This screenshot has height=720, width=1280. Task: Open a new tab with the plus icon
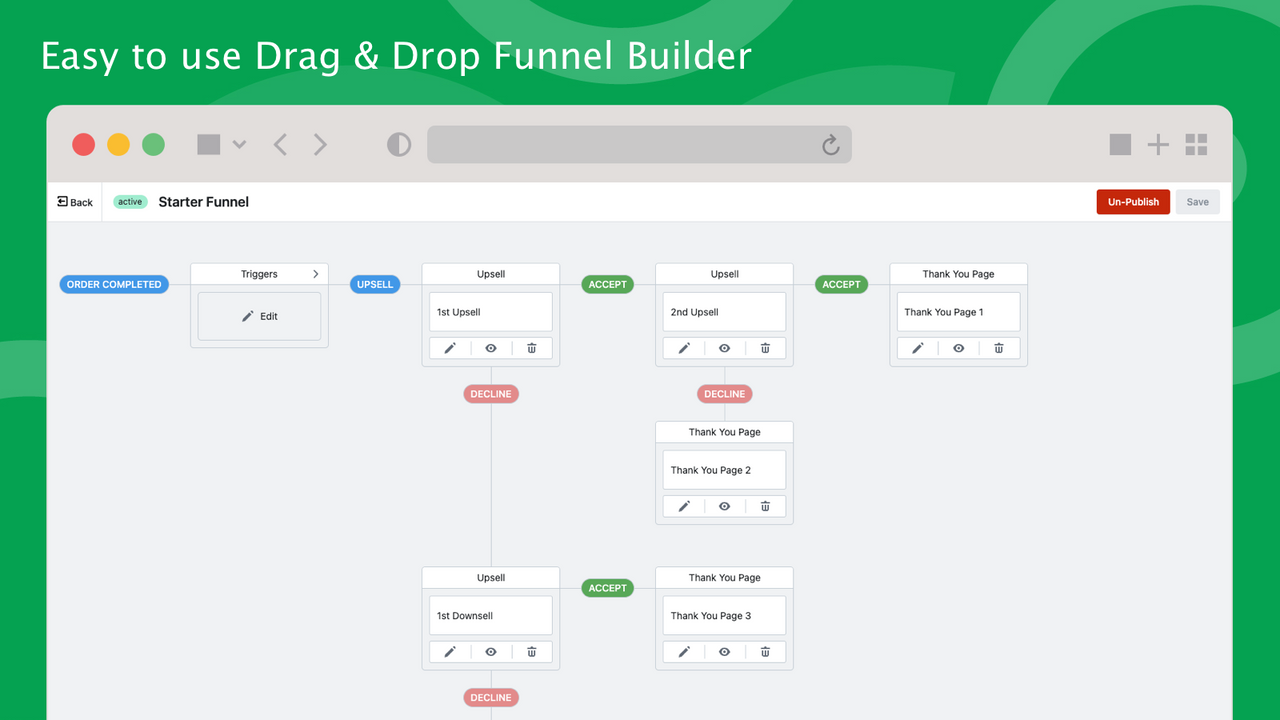tap(1158, 144)
